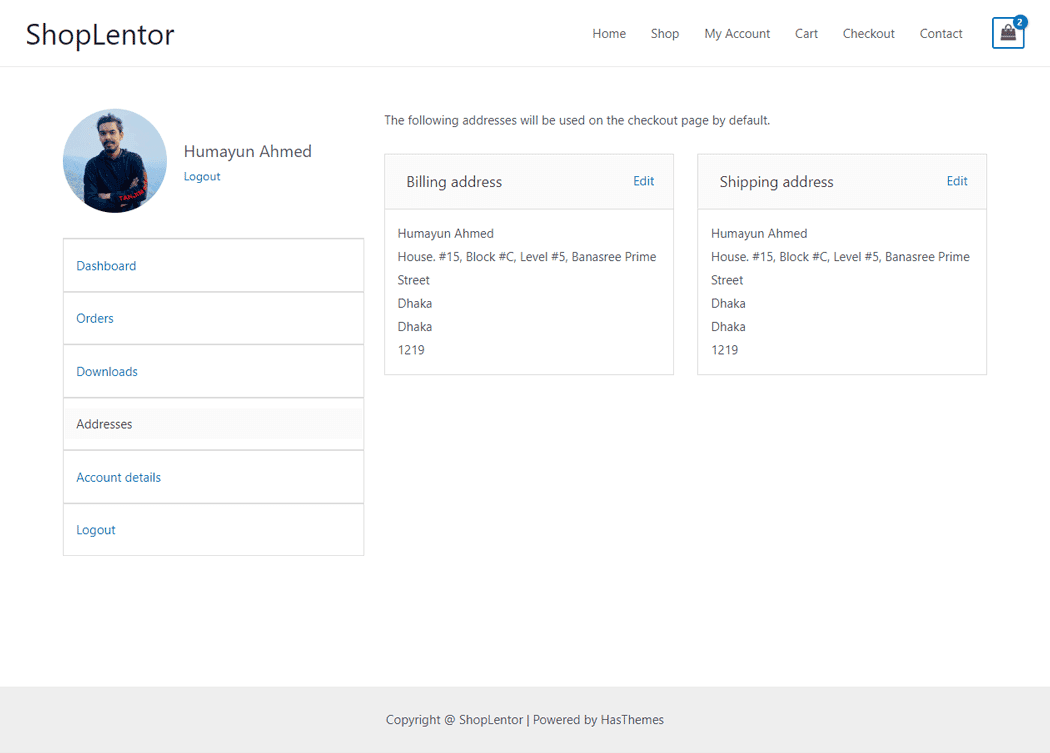Viewport: 1050px width, 753px height.
Task: Edit the Shipping address
Action: pyautogui.click(x=956, y=181)
